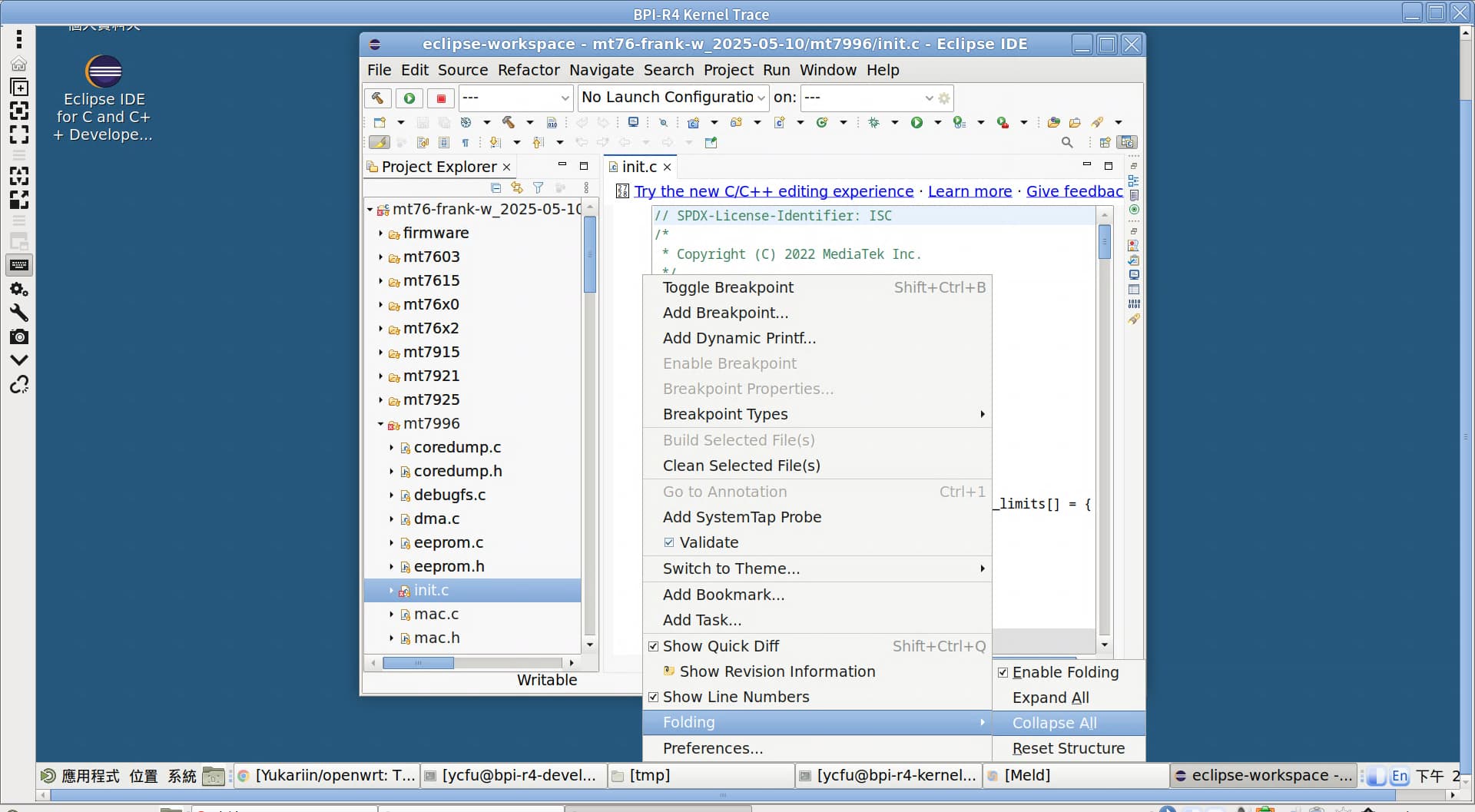Viewport: 1475px width, 812px height.
Task: Select Reset Structure menu item
Action: [1069, 748]
